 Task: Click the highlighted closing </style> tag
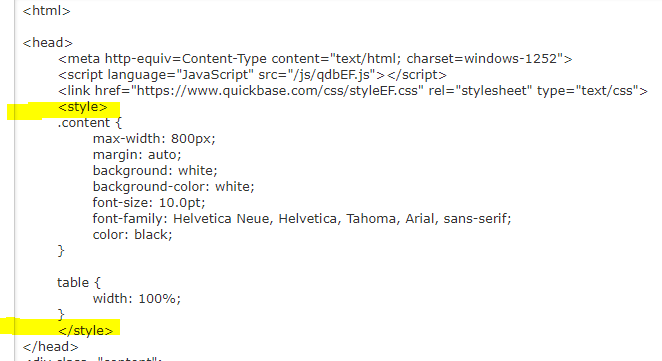pos(86,330)
